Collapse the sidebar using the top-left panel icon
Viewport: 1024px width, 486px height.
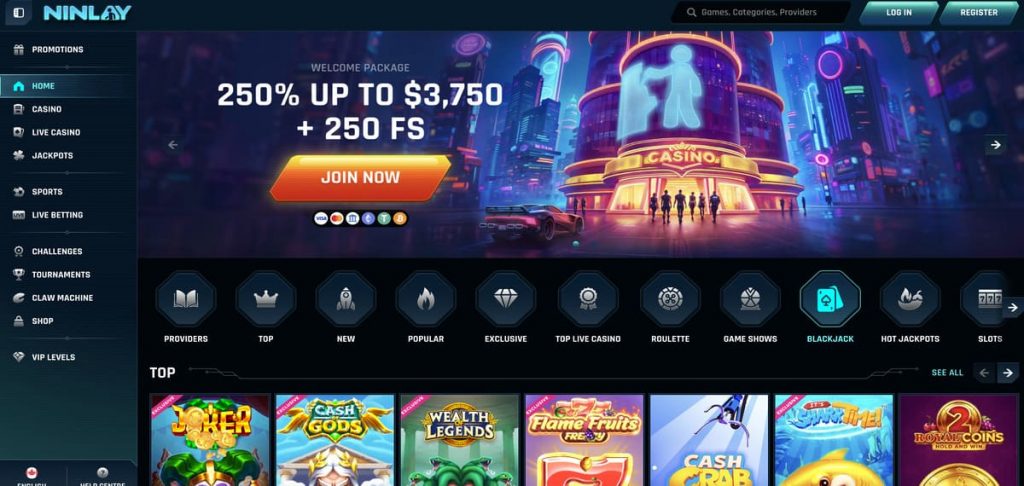18,12
